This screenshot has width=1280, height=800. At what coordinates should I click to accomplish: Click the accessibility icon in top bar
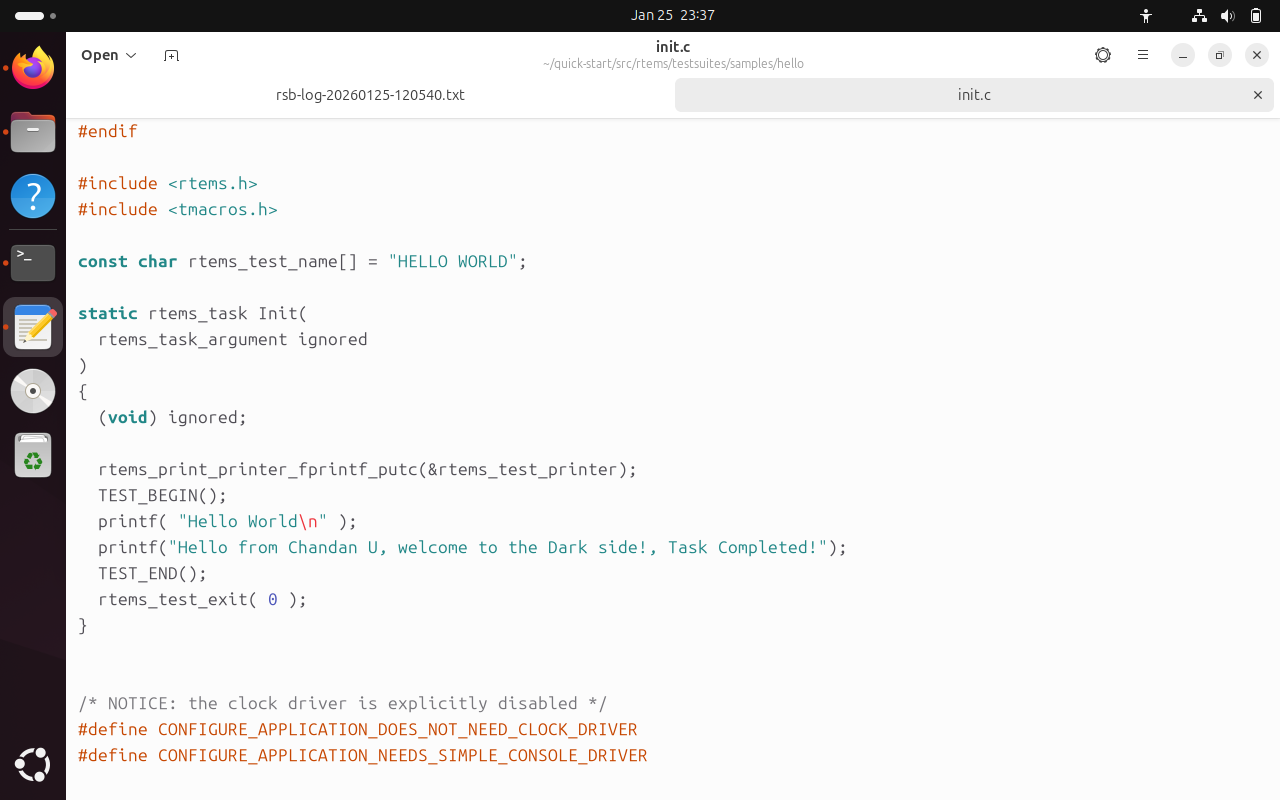pos(1146,16)
